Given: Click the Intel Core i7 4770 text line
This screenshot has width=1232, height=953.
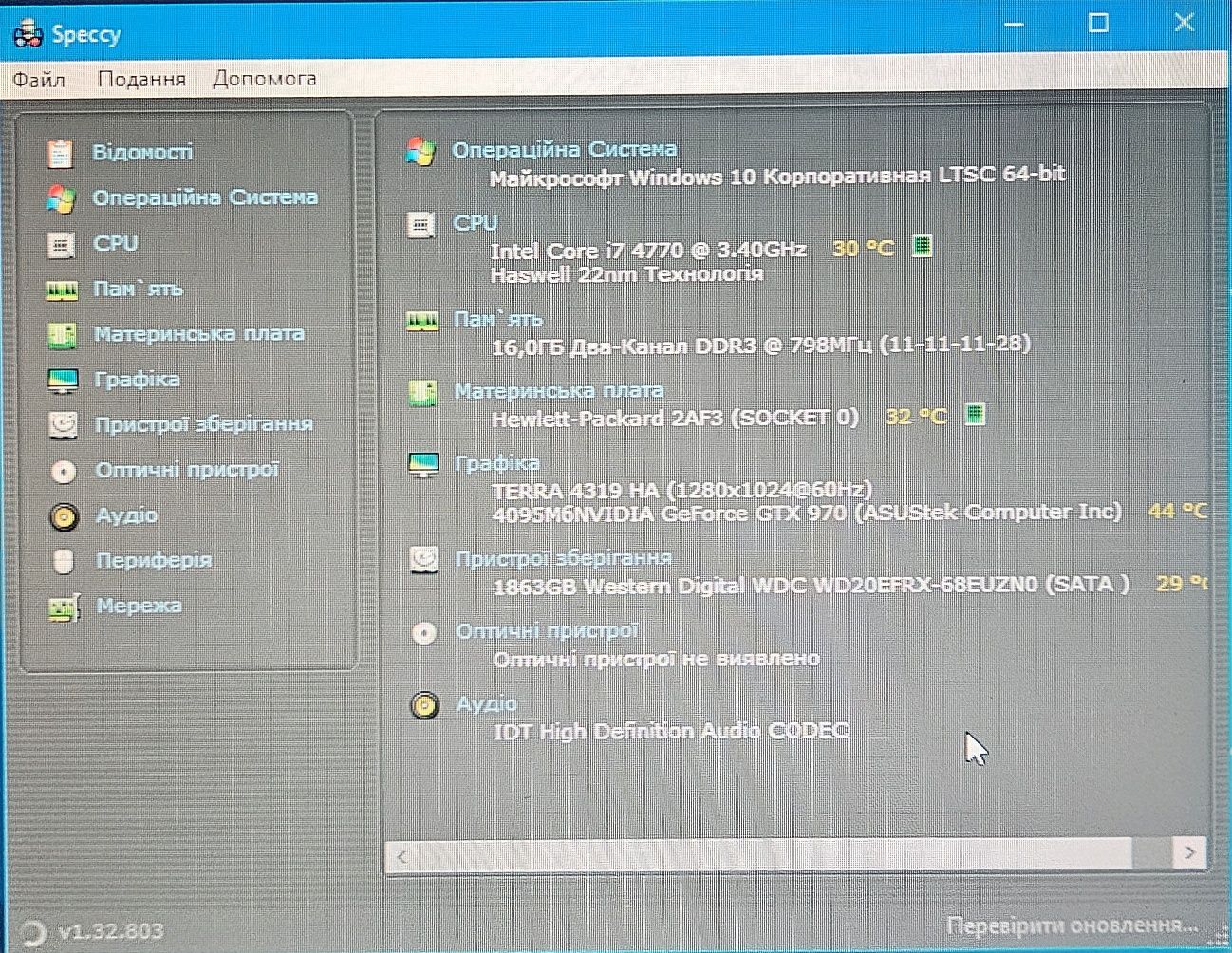Looking at the screenshot, I should click(648, 250).
